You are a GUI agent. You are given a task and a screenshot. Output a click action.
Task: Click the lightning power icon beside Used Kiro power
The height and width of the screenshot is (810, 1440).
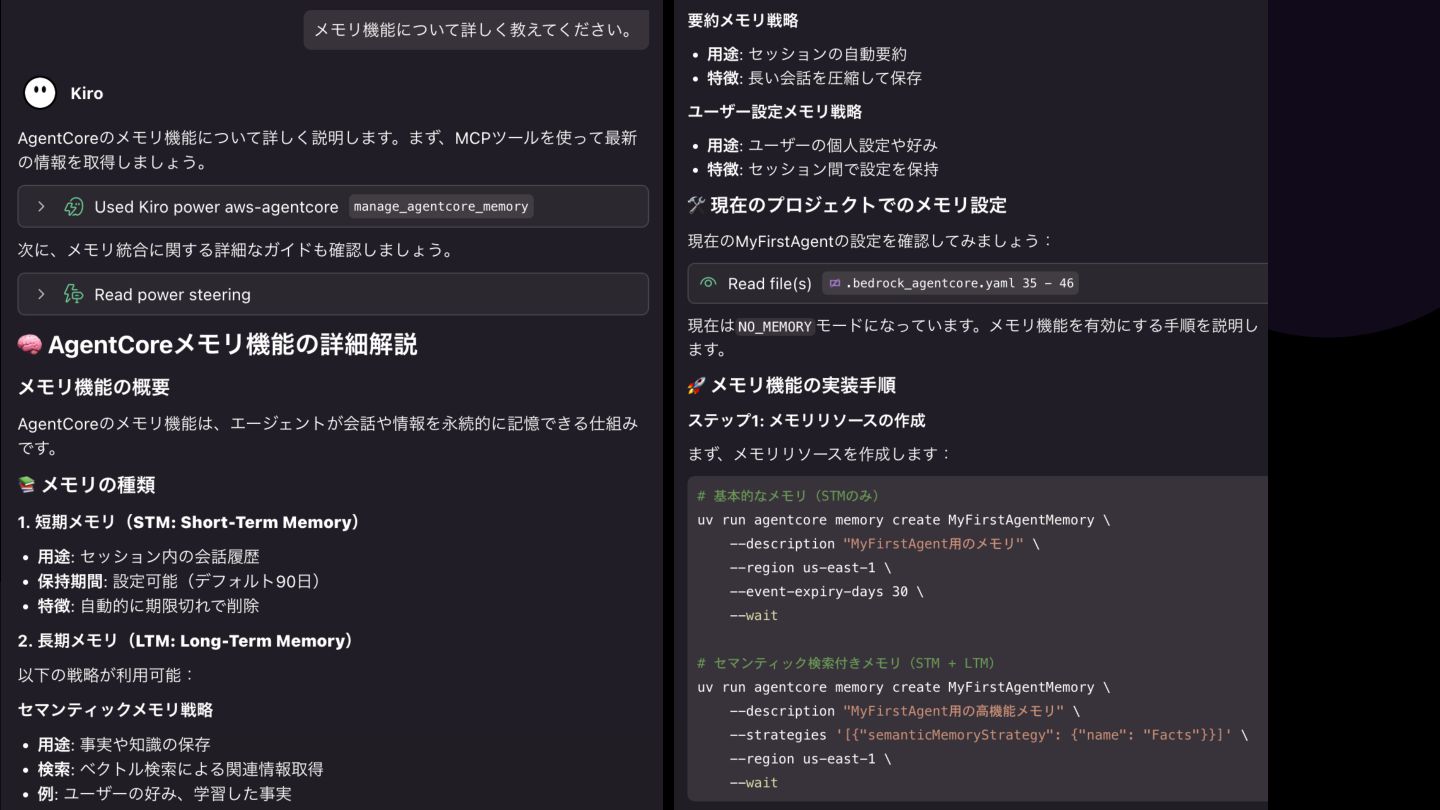click(73, 207)
